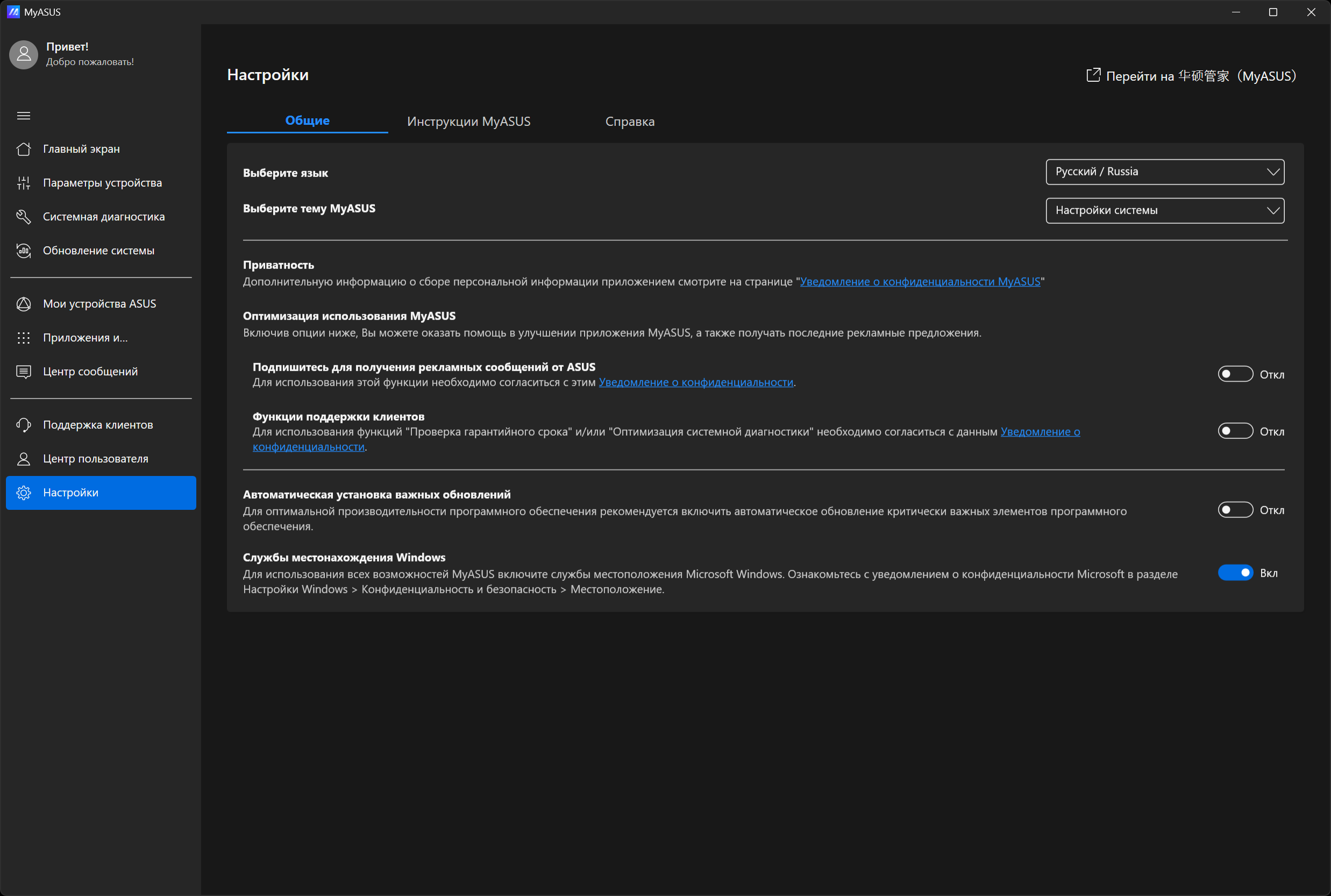Turn on automatic important updates toggle
This screenshot has width=1331, height=896.
click(x=1234, y=510)
